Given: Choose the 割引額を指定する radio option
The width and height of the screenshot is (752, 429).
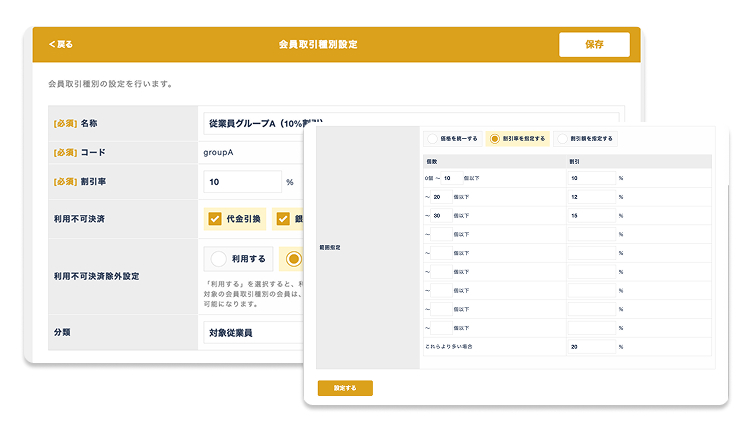Looking at the screenshot, I should (564, 139).
